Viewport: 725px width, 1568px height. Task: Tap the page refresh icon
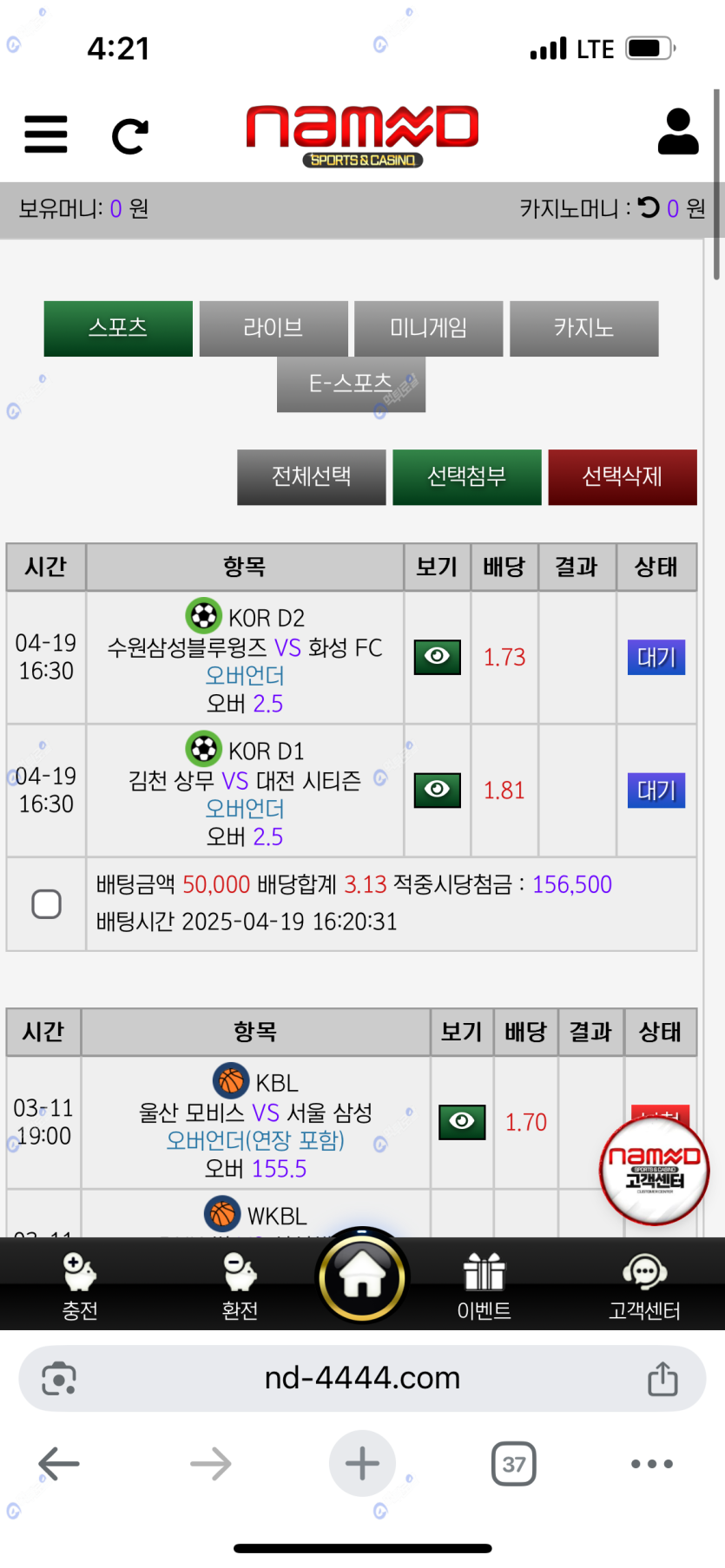(x=130, y=135)
